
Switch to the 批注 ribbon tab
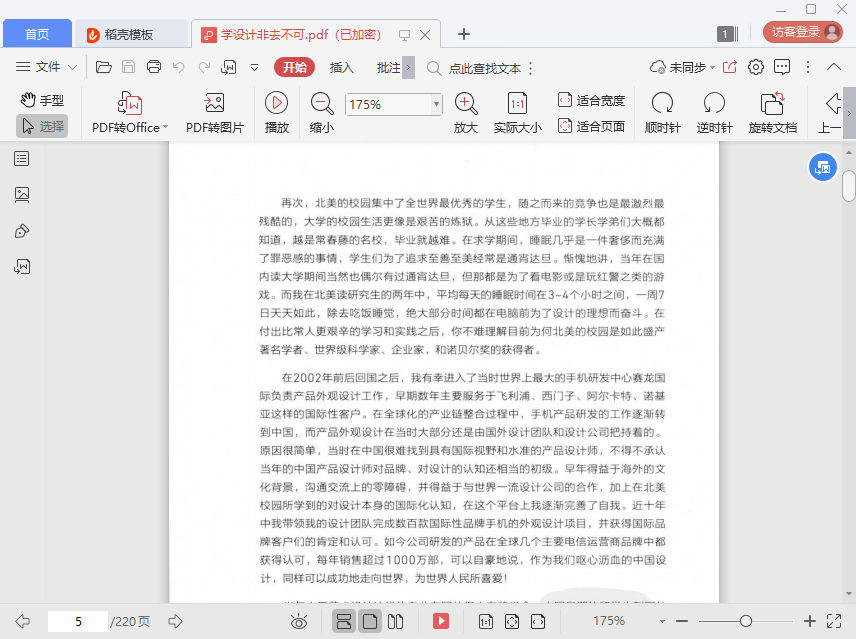(x=388, y=68)
